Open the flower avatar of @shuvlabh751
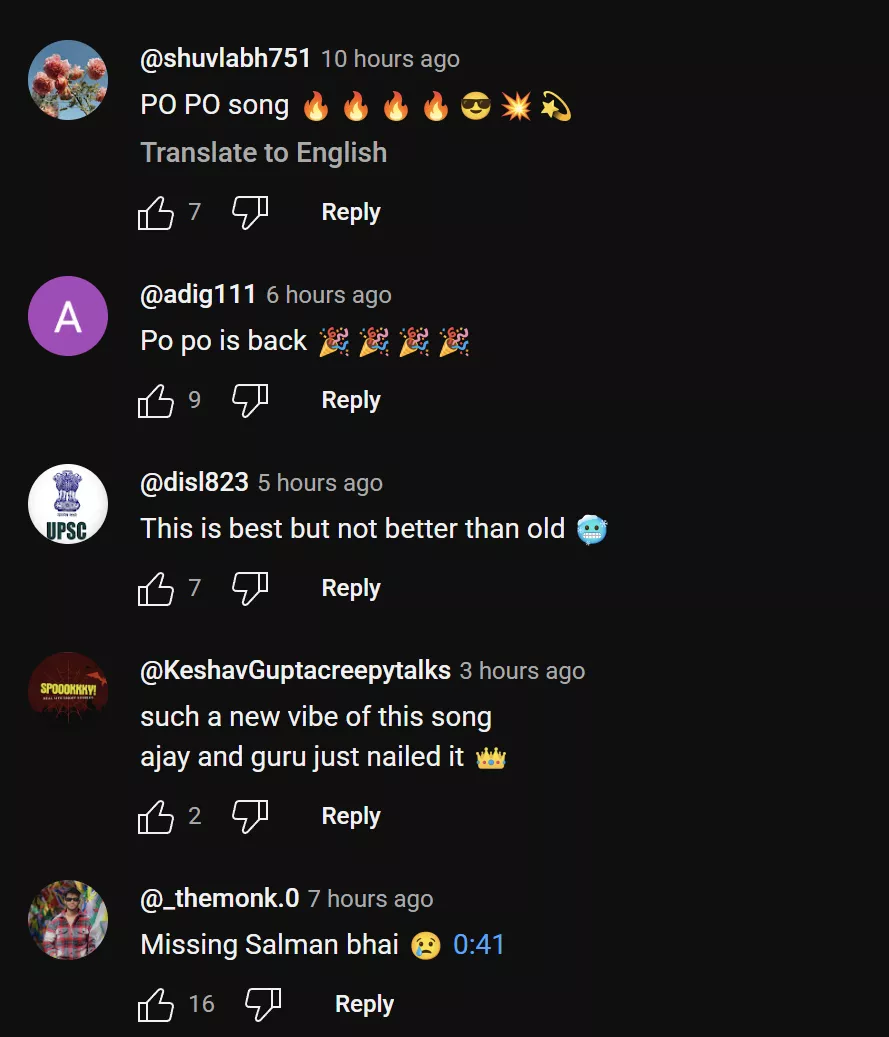Viewport: 889px width, 1037px height. (x=68, y=80)
